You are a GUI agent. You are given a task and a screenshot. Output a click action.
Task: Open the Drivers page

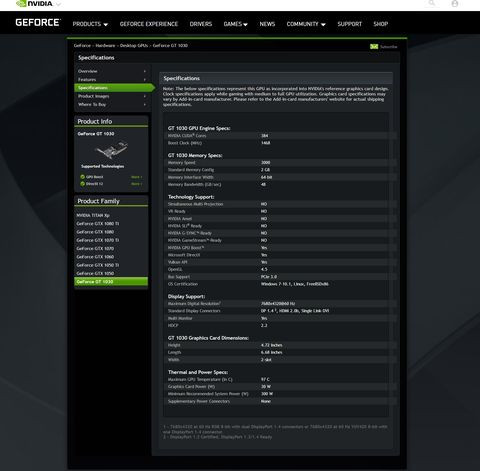click(x=201, y=24)
